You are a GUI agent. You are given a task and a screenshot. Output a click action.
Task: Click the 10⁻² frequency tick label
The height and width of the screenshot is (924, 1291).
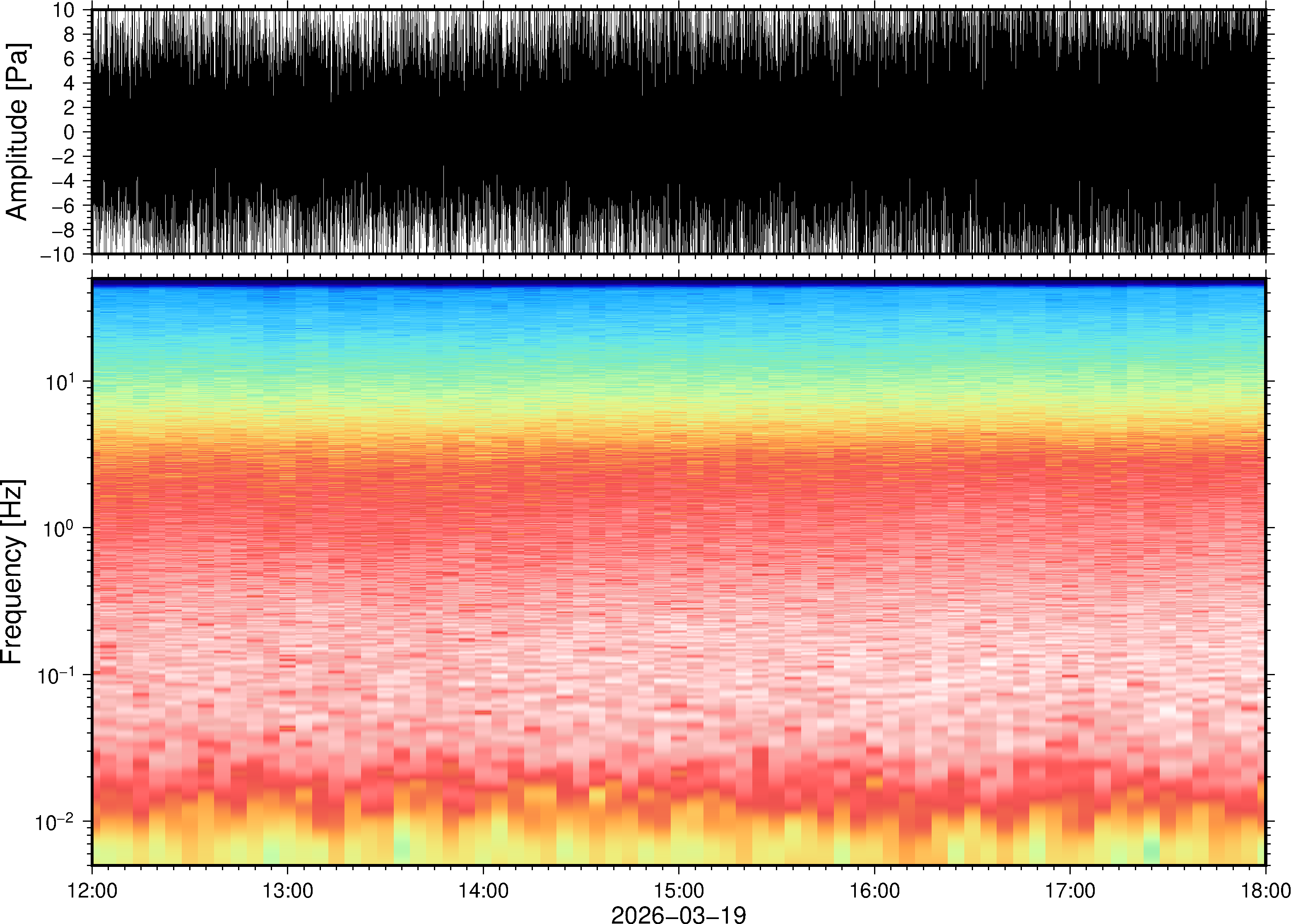(x=55, y=823)
